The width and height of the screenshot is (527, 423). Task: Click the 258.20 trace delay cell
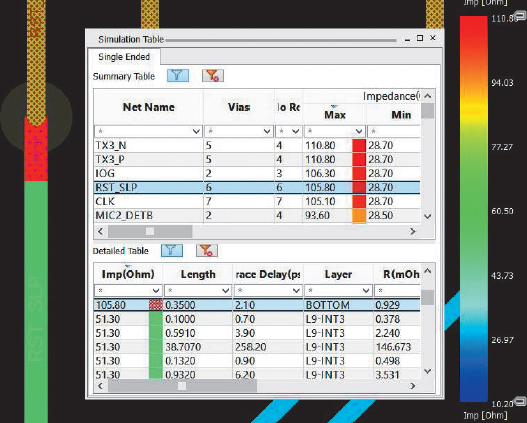268,347
